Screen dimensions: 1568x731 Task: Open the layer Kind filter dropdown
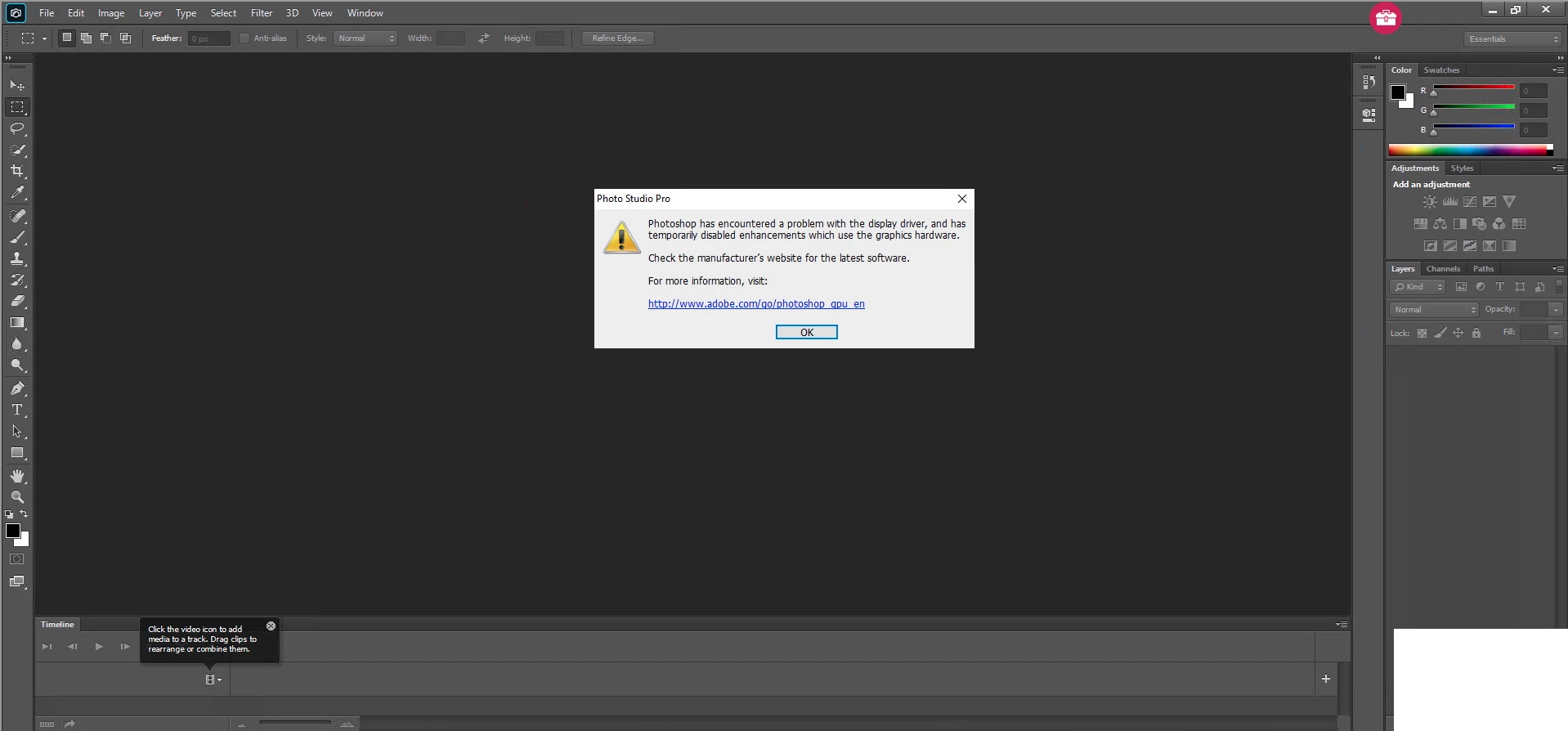tap(1418, 287)
